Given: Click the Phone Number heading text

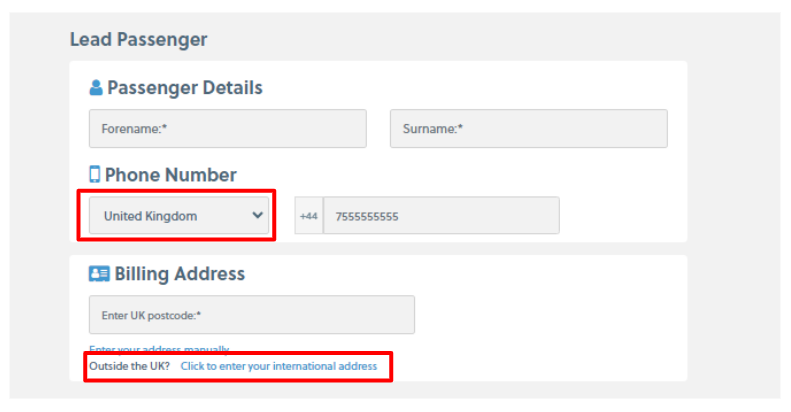Looking at the screenshot, I should (x=171, y=175).
